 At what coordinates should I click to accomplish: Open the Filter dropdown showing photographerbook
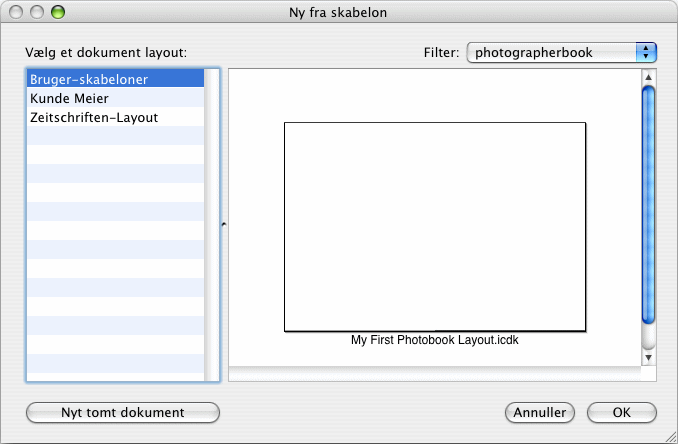[x=561, y=53]
